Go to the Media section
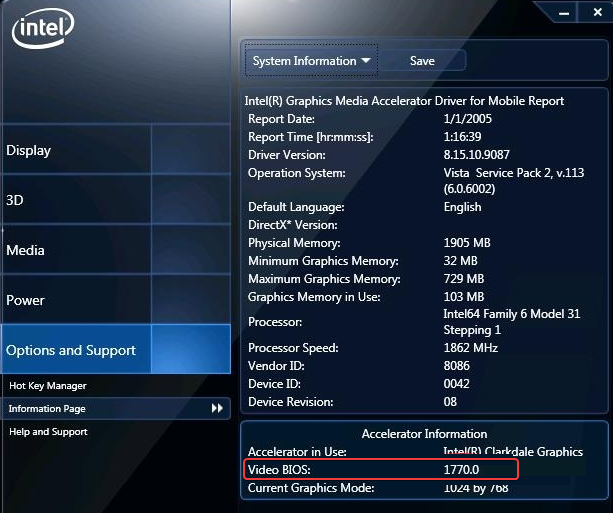The height and width of the screenshot is (513, 613). (116, 250)
